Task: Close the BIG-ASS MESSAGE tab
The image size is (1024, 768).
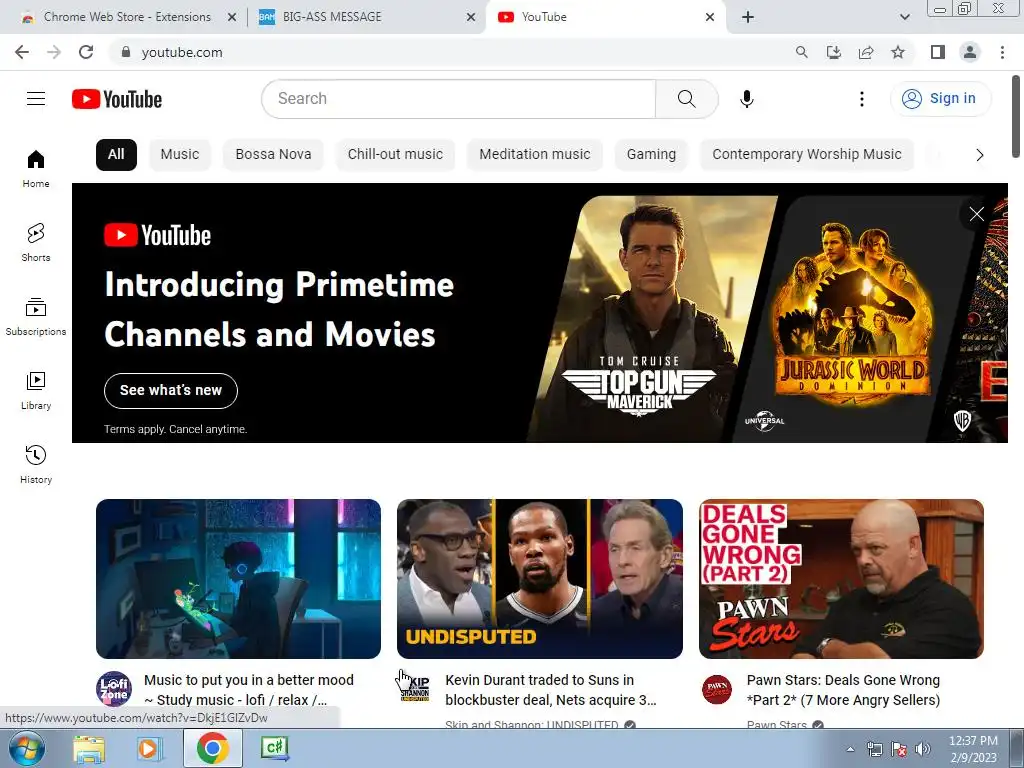Action: point(471,17)
